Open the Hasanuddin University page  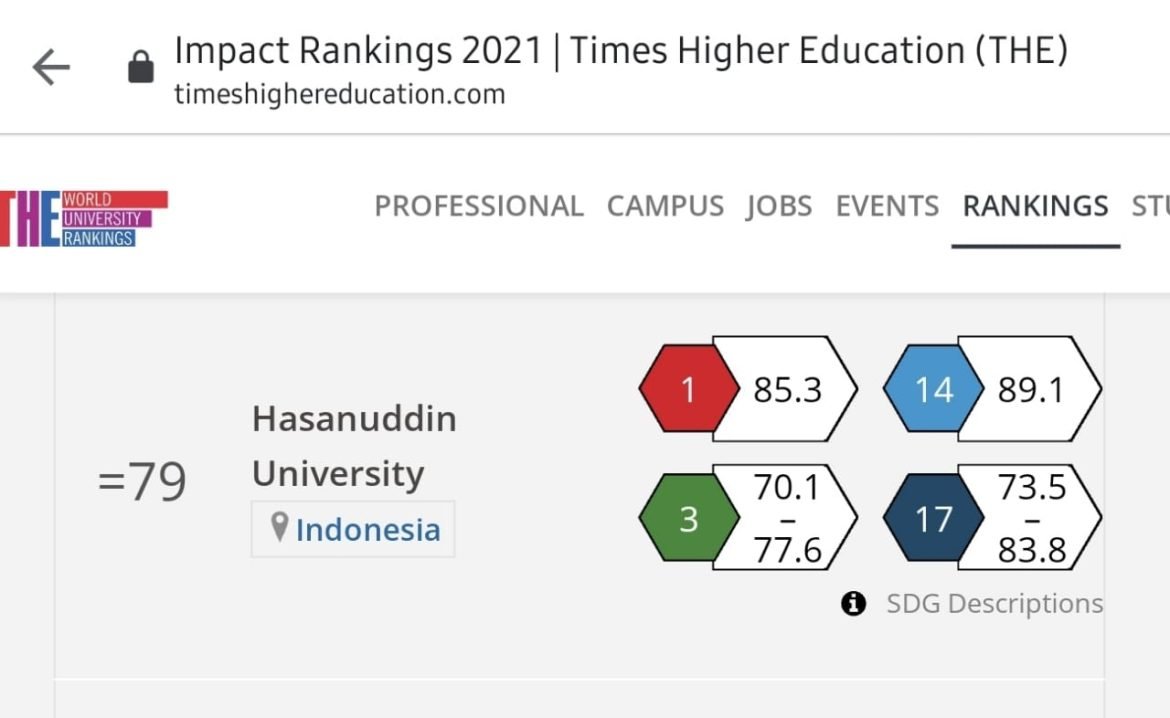point(354,446)
